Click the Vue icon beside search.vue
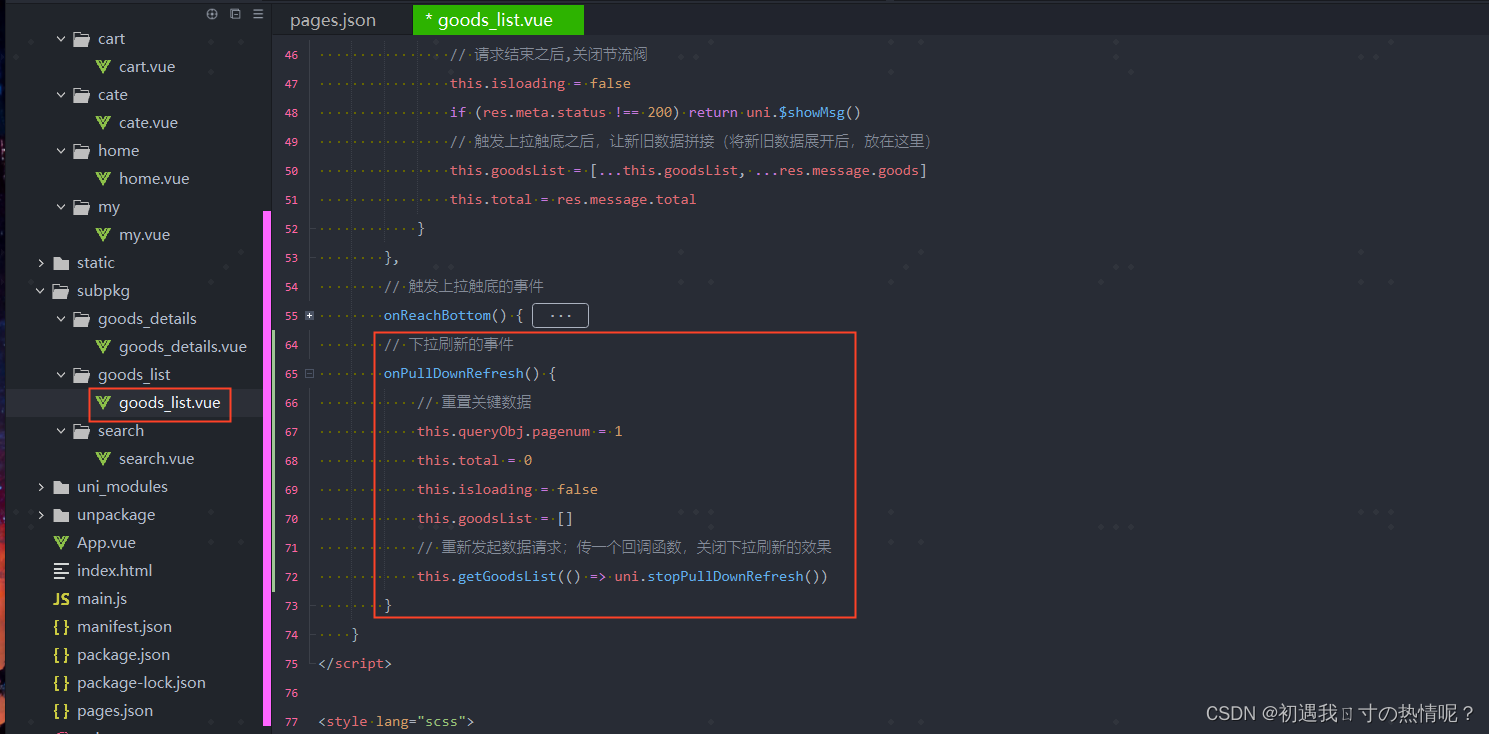The image size is (1489, 734). (103, 459)
